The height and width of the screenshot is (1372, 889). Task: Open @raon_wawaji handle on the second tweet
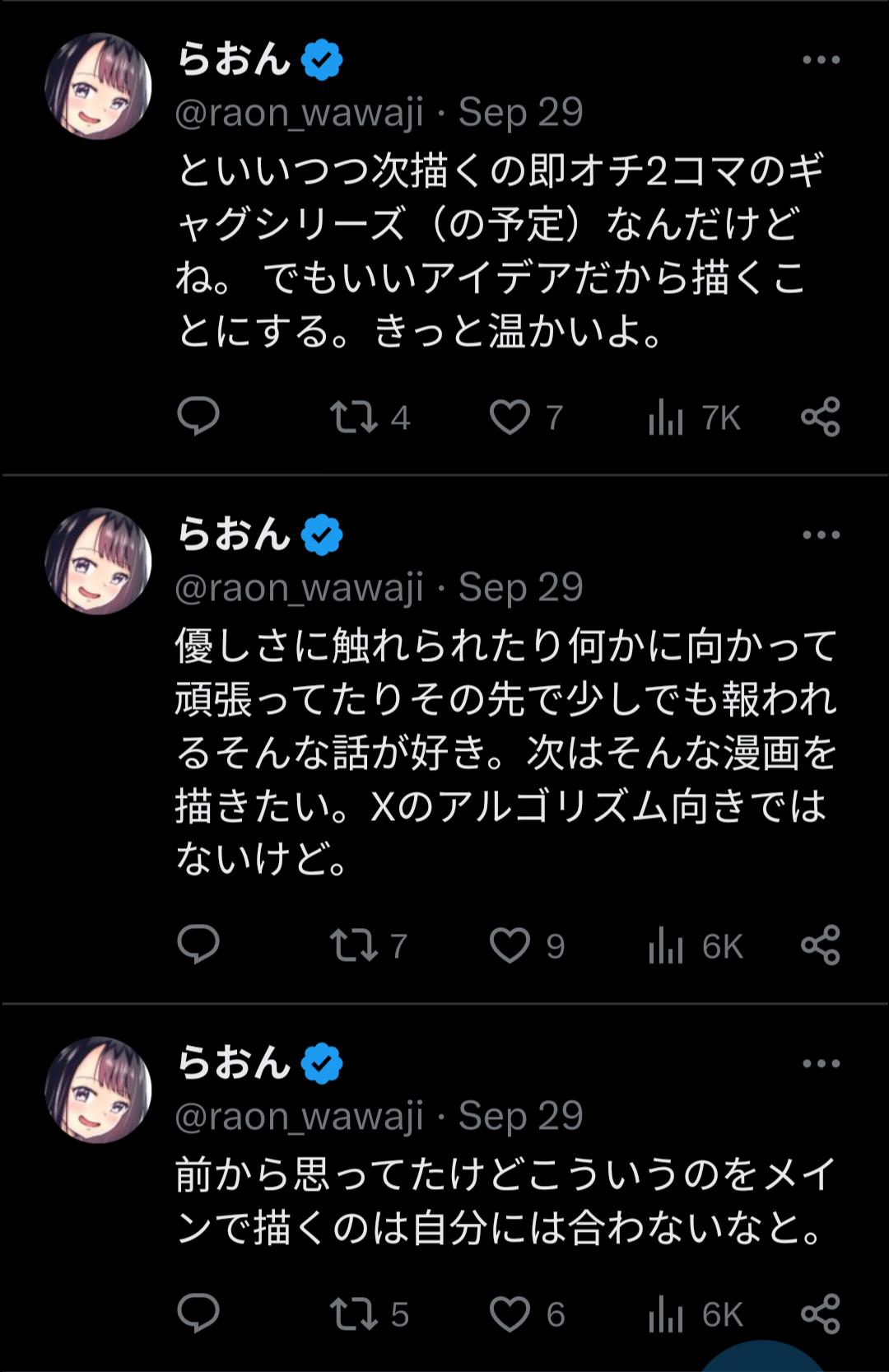click(x=300, y=587)
